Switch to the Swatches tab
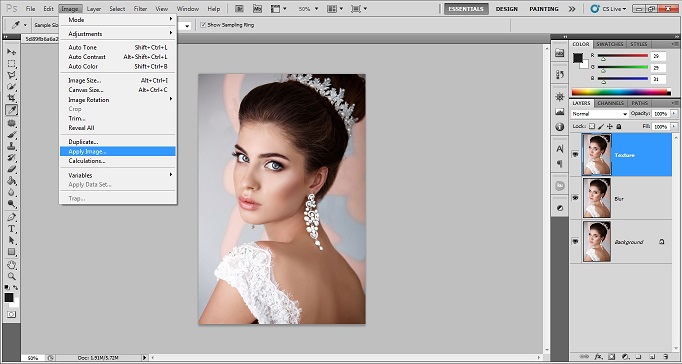The image size is (682, 364). pyautogui.click(x=609, y=44)
